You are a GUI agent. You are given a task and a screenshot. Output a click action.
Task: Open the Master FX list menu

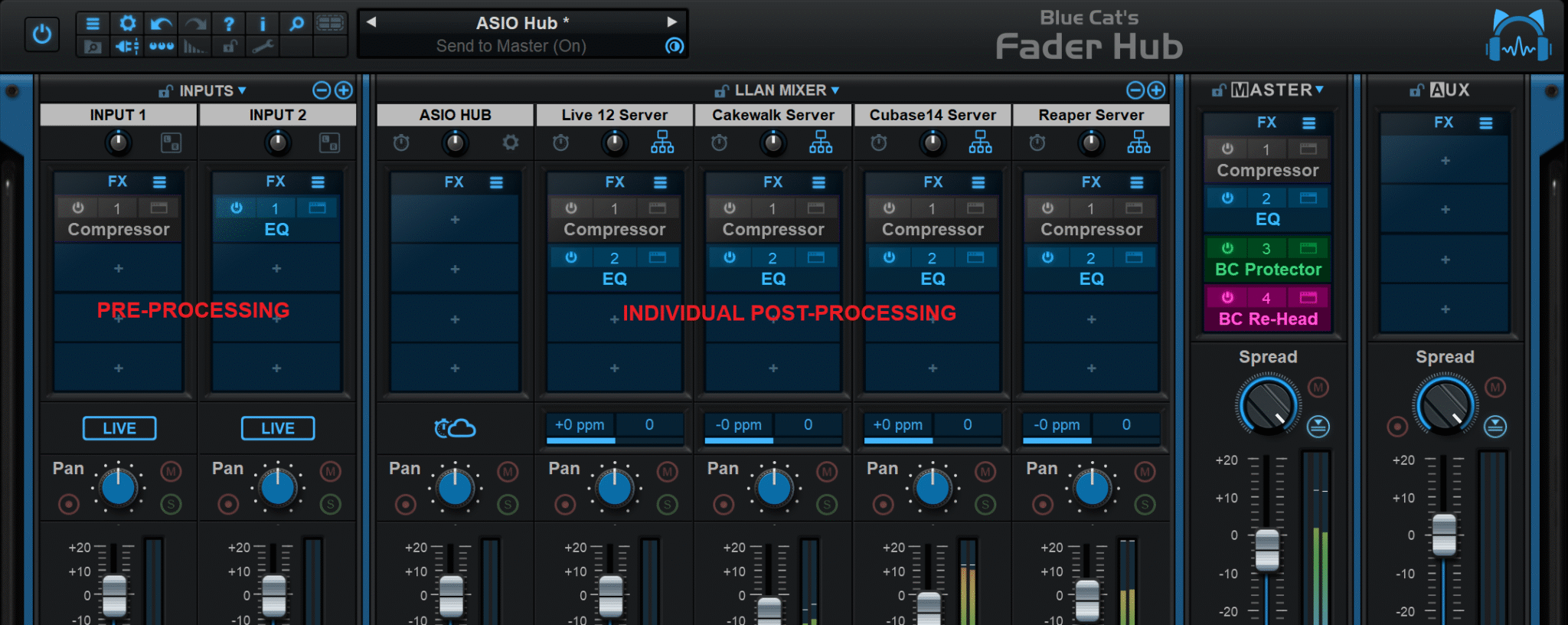tap(1309, 123)
